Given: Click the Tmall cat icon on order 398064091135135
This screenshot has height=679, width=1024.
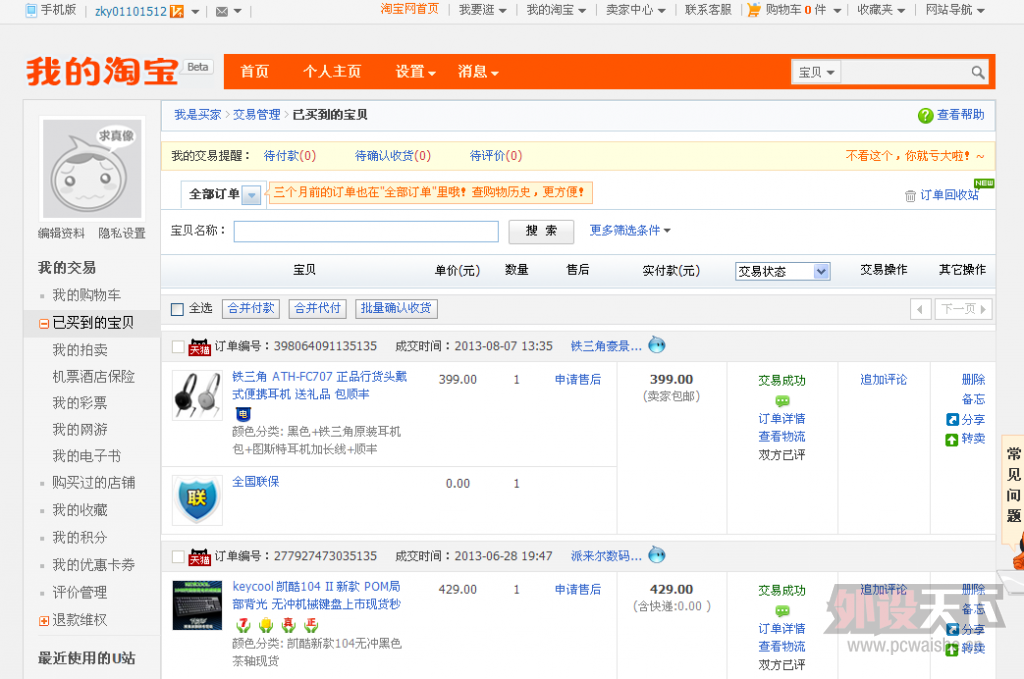Looking at the screenshot, I should tap(199, 347).
